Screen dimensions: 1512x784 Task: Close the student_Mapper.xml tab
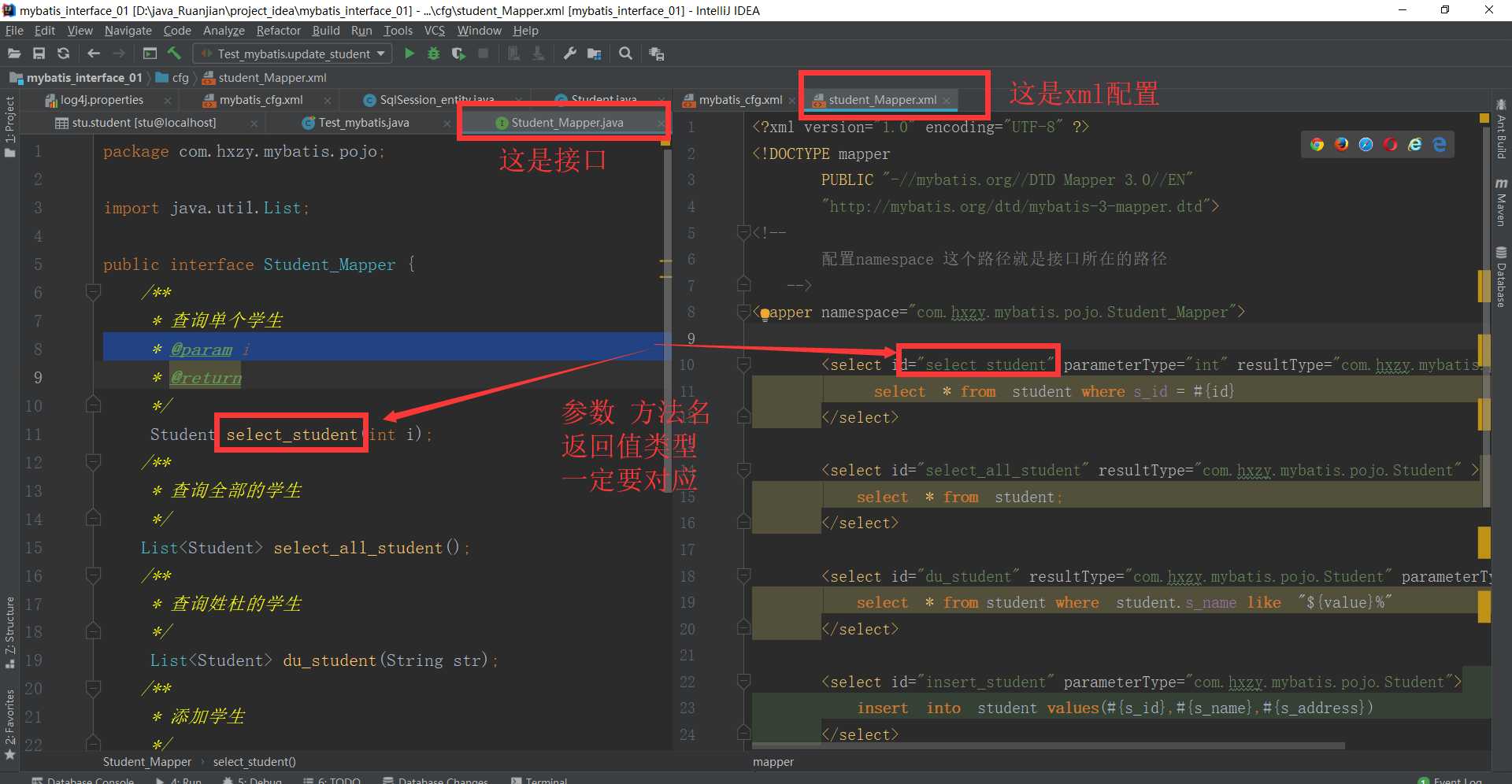click(x=947, y=101)
